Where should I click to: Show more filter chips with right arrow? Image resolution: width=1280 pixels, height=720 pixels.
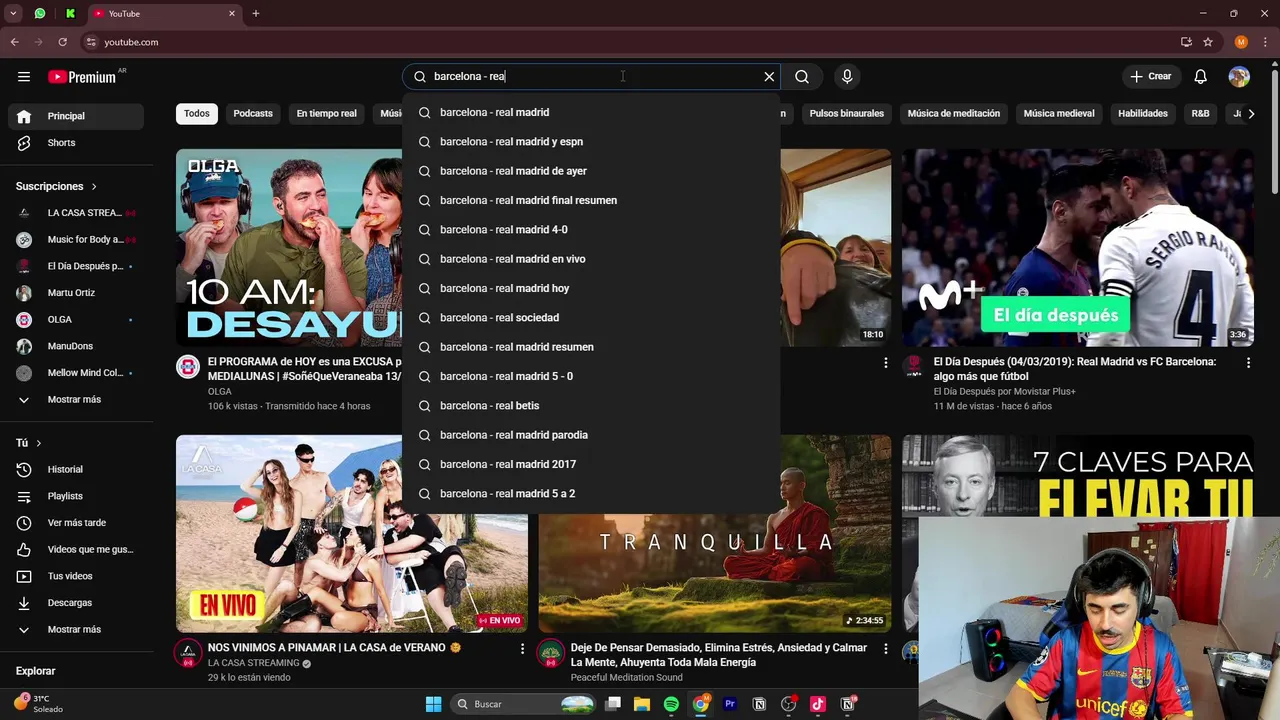[x=1251, y=114]
